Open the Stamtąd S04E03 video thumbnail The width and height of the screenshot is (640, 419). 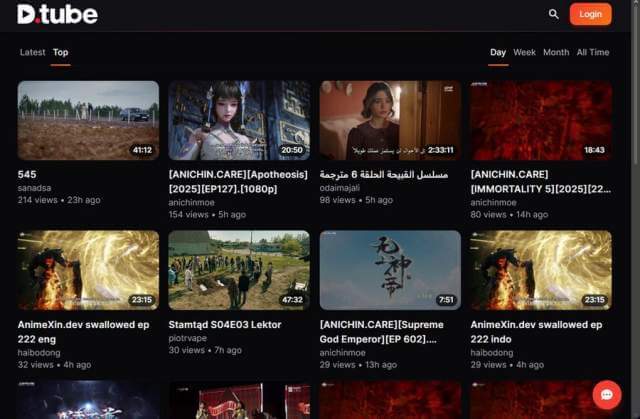[239, 270]
